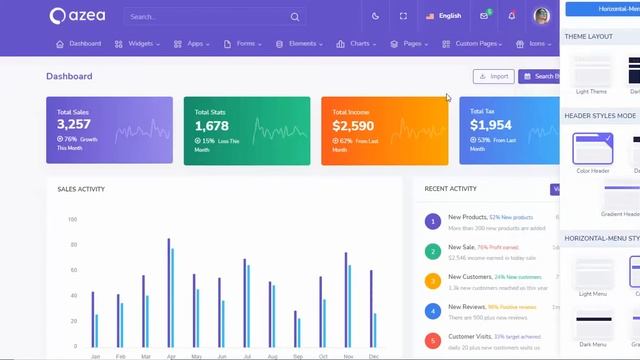Click the Apps grid icon
The image size is (640, 360).
coord(178,44)
